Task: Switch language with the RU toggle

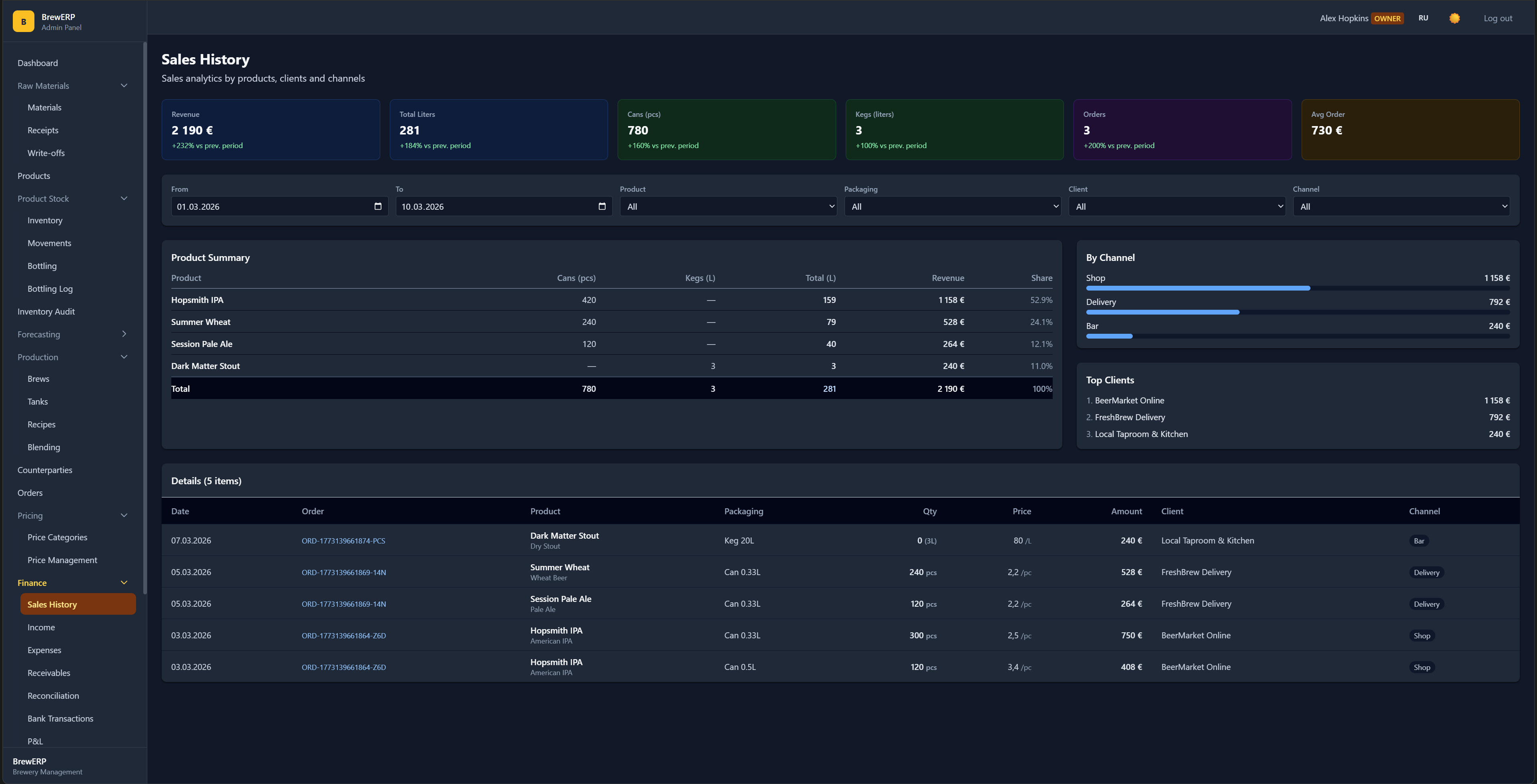Action: click(1423, 18)
